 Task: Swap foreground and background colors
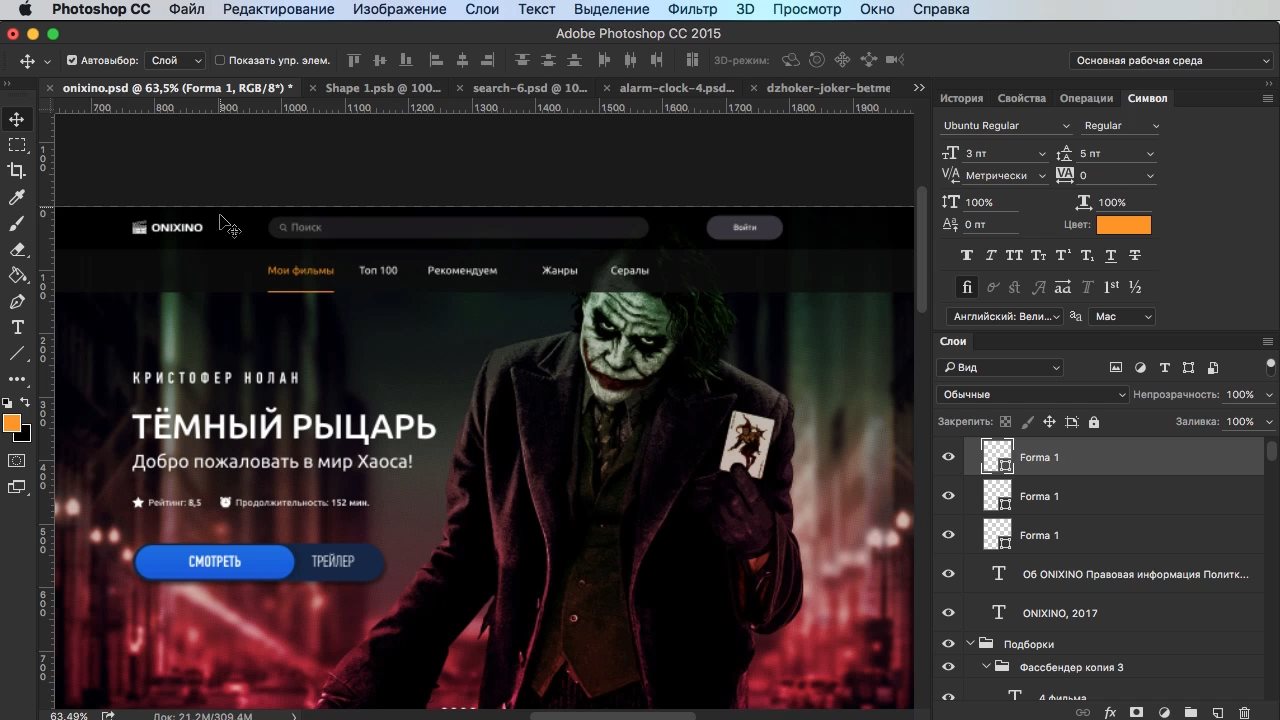[26, 403]
